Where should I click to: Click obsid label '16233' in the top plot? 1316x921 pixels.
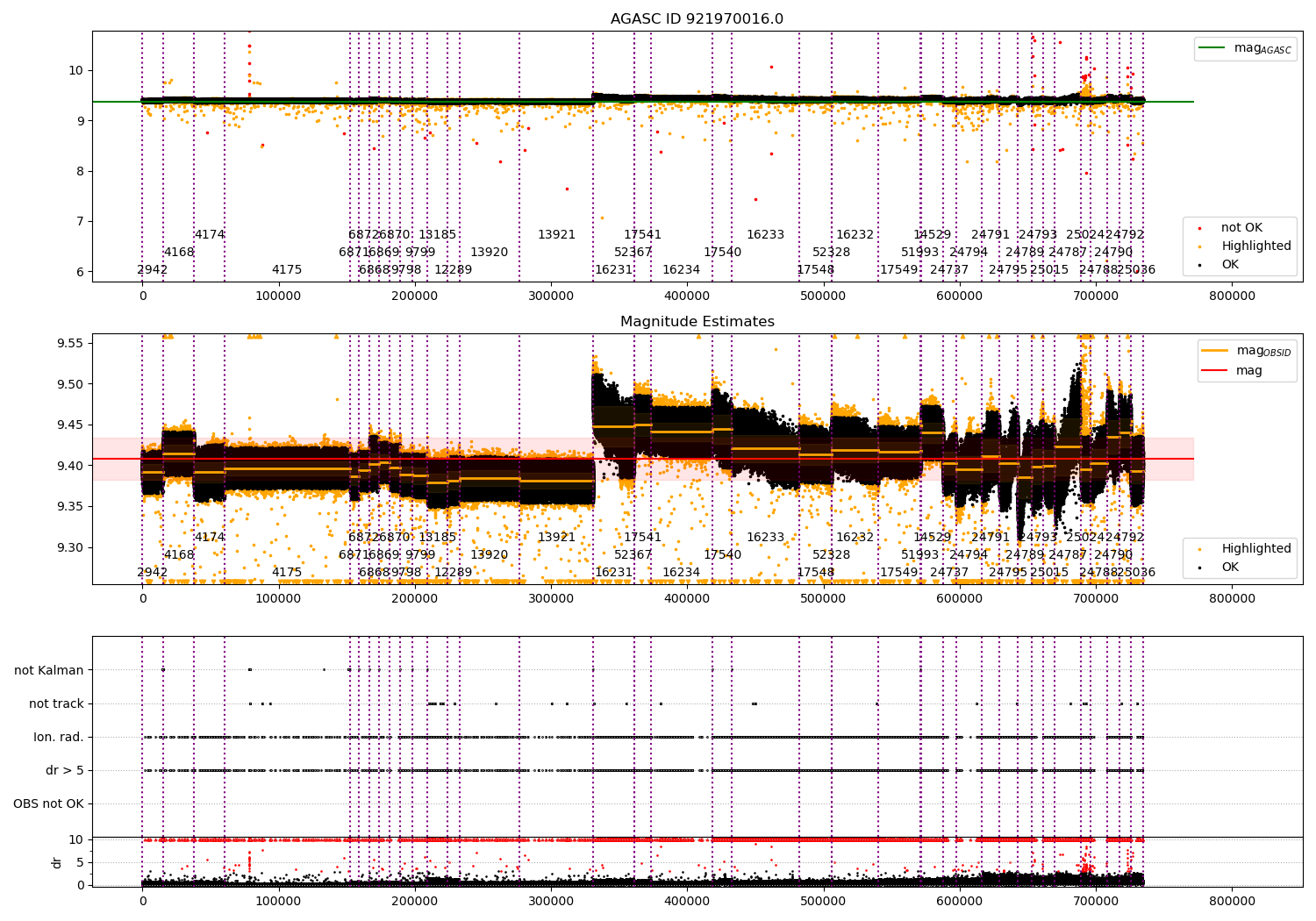click(x=766, y=235)
